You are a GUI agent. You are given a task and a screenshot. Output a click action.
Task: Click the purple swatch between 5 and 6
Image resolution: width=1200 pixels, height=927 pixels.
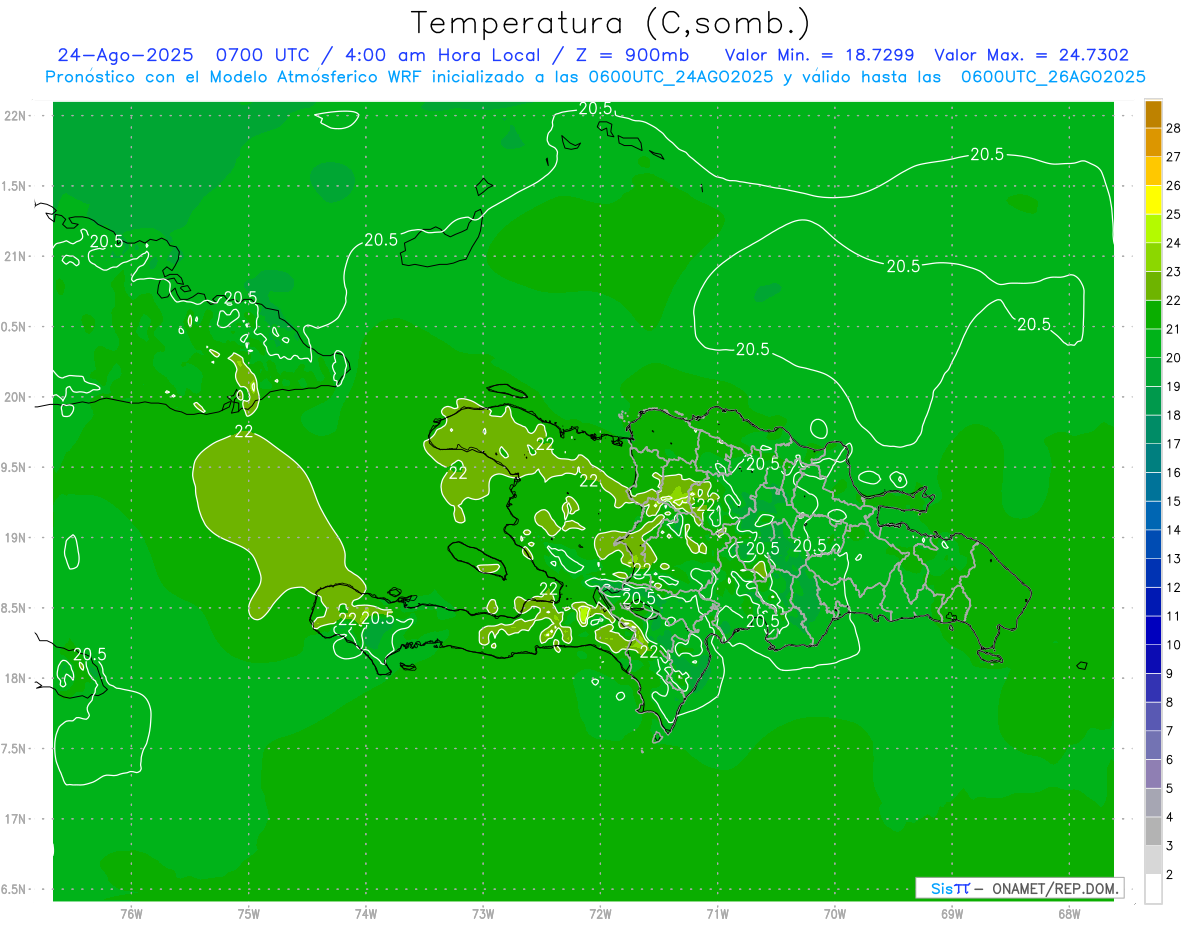1154,774
